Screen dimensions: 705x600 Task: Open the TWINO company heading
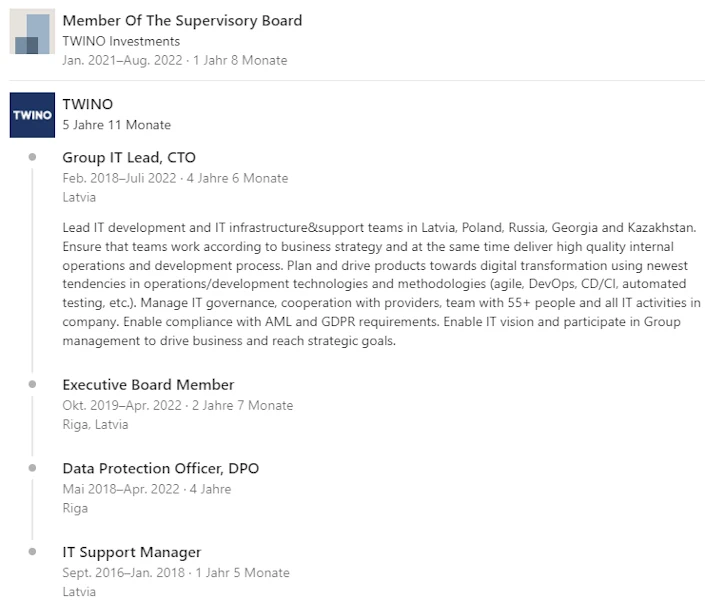pyautogui.click(x=88, y=104)
